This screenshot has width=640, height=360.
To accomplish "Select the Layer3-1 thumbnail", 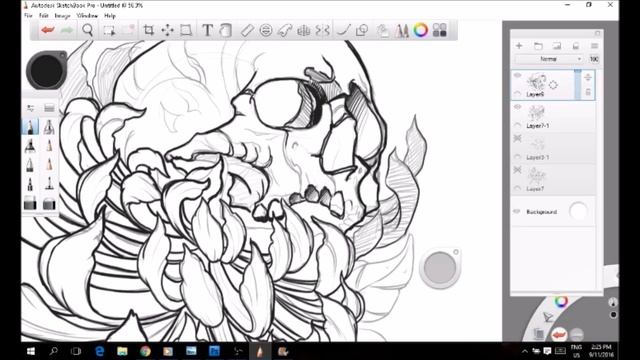I will [536, 144].
